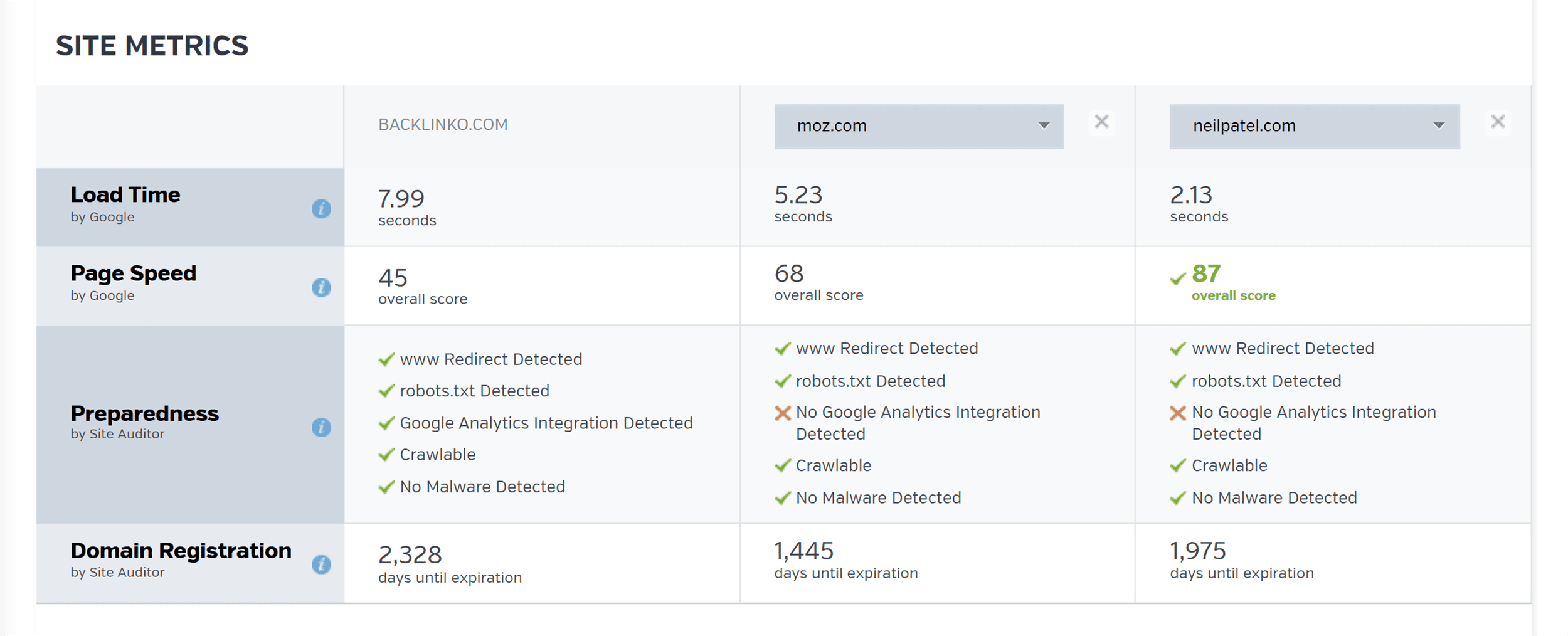
Task: Select the BACKLINKO.COM column header
Action: 443,124
